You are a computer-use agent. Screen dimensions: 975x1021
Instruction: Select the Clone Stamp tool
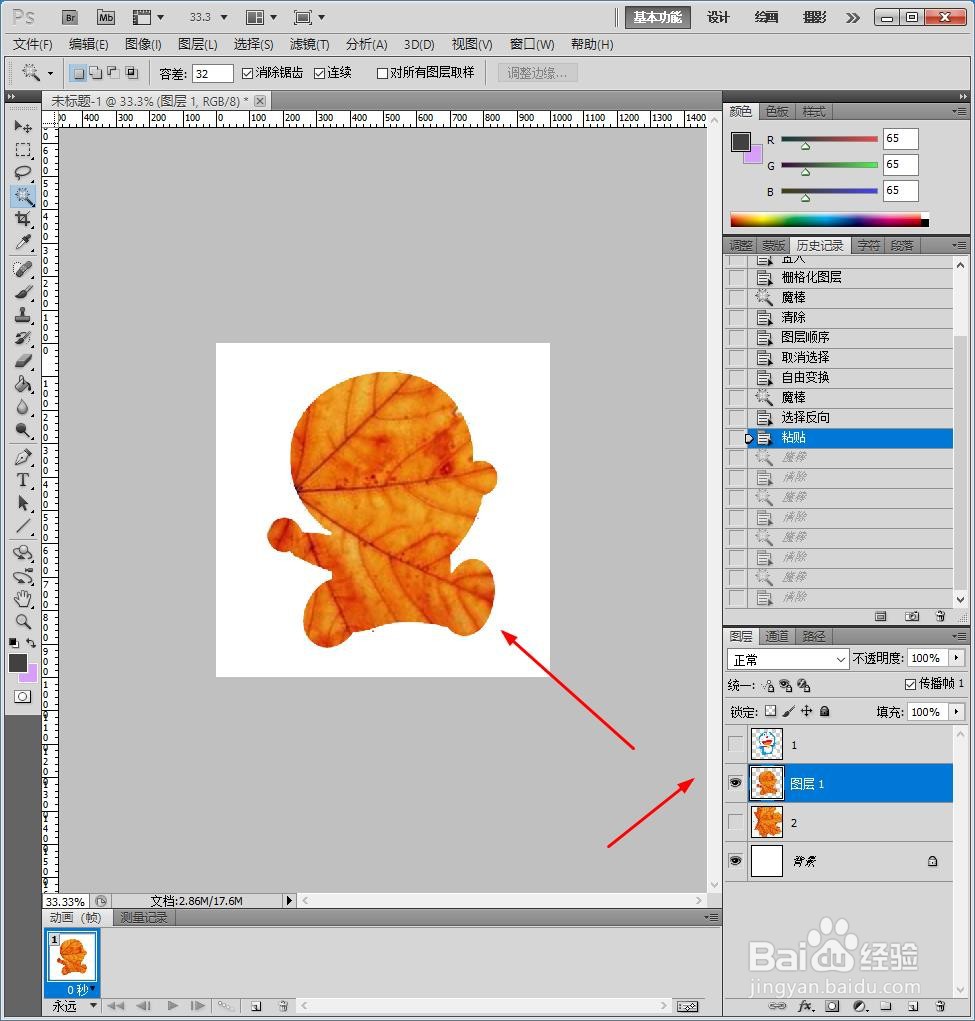coord(23,315)
